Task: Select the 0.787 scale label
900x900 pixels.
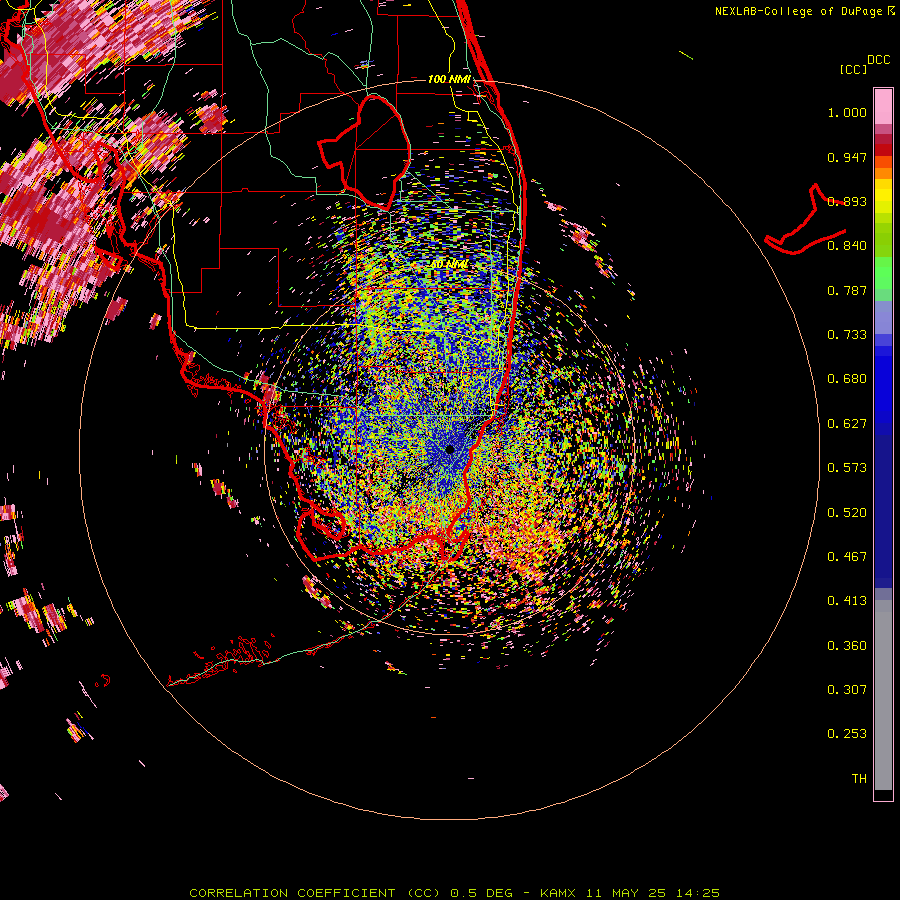Action: tap(847, 290)
